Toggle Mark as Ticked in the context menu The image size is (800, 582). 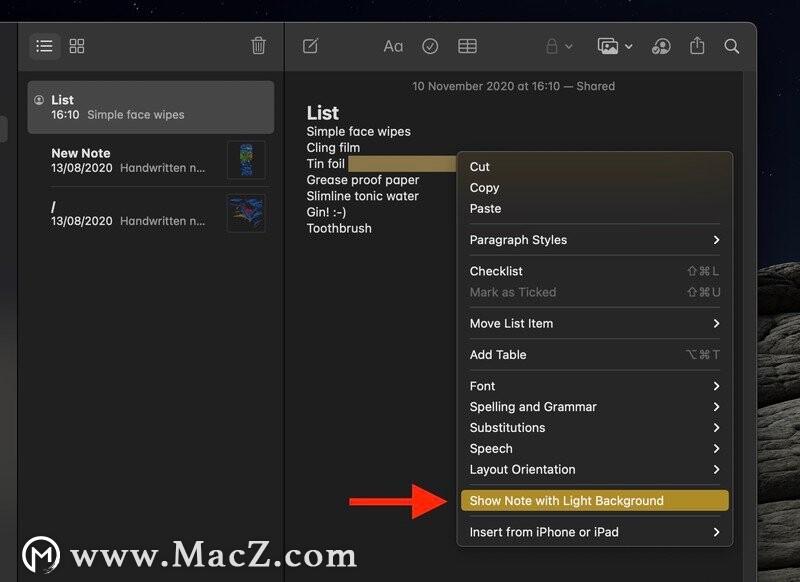tap(513, 292)
